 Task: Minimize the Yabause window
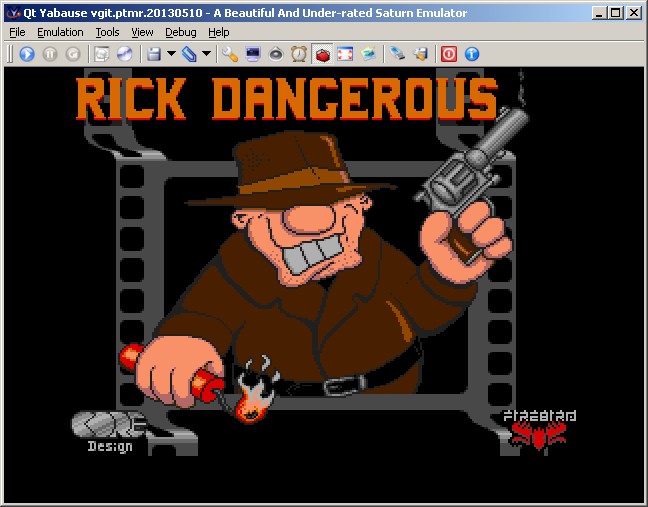[x=599, y=13]
